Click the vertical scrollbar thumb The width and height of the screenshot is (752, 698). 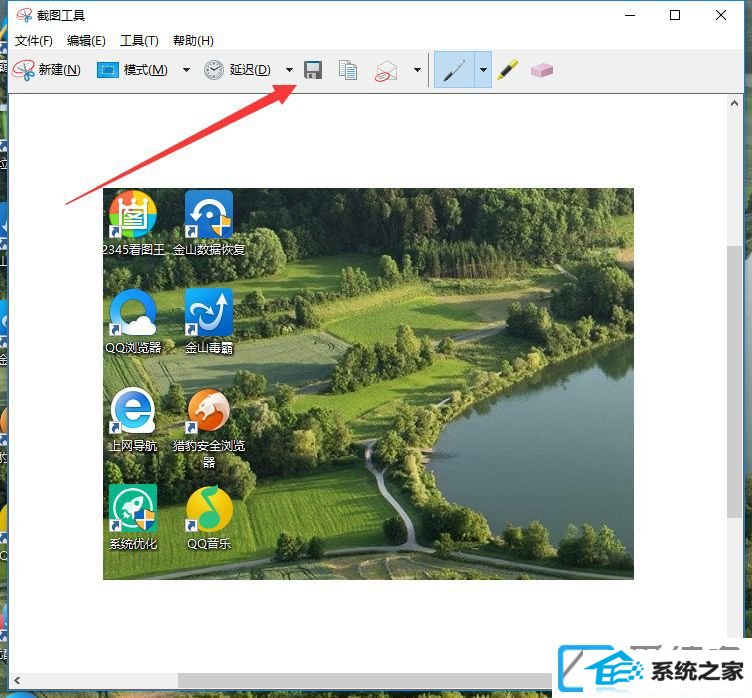tap(734, 382)
